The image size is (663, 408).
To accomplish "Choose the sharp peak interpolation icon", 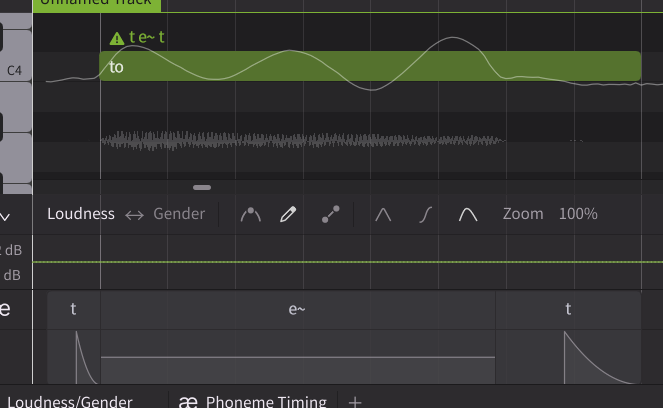I will [383, 214].
